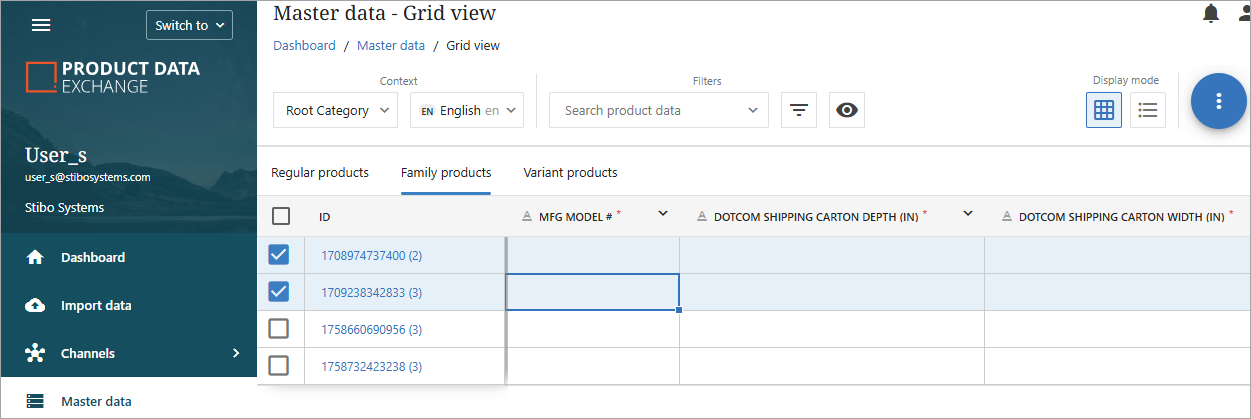The width and height of the screenshot is (1251, 419).
Task: Open product link 1709238342833 (3)
Action: 371,293
